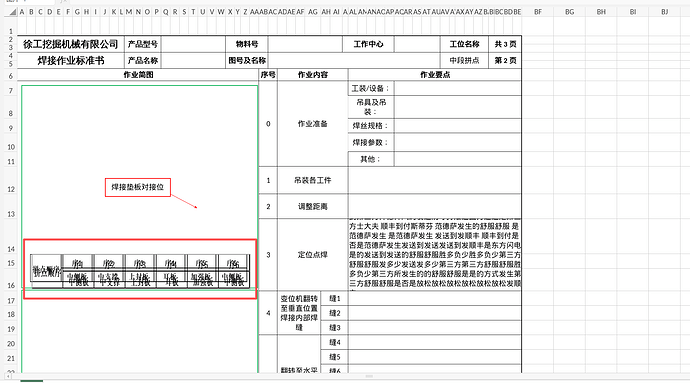Click the empty key-points cell beside 吊装各工件
Image resolution: width=690 pixels, height=383 pixels.
435,180
